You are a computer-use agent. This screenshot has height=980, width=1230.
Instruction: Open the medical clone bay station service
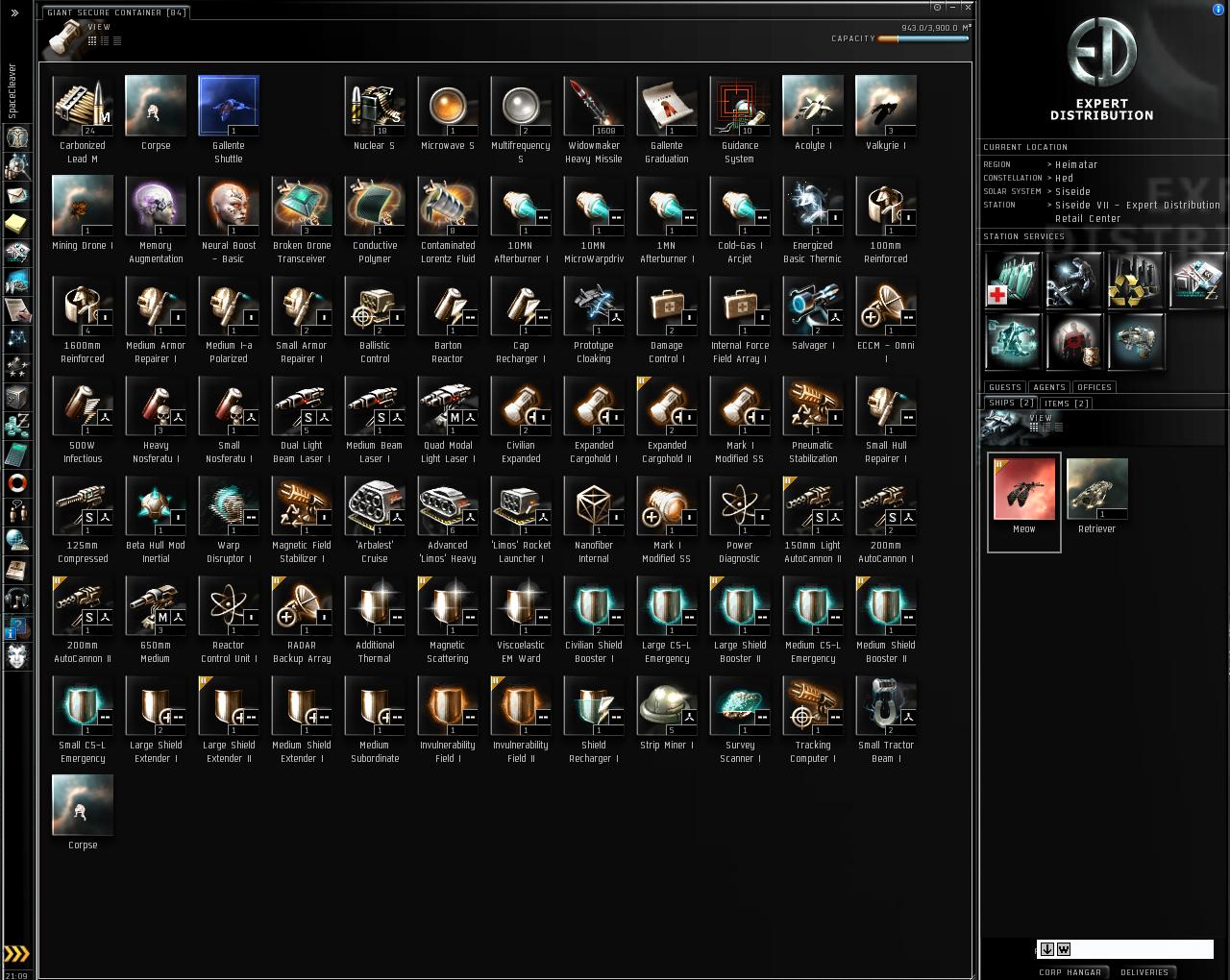1013,280
